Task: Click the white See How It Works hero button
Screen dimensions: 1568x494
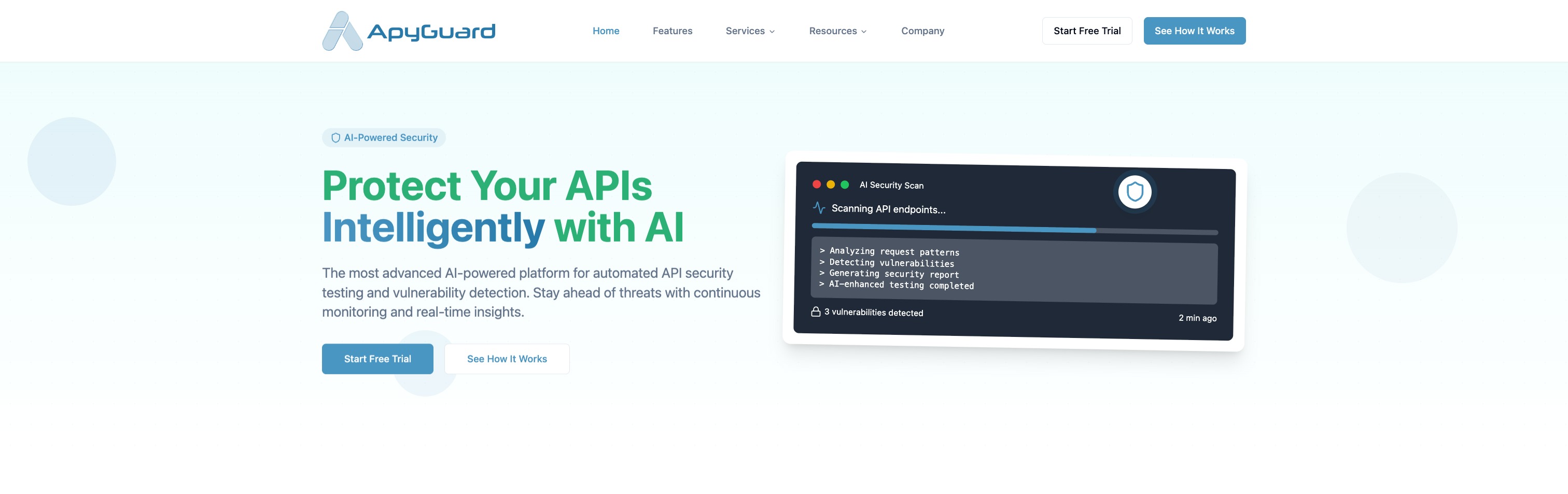Action: click(x=507, y=359)
